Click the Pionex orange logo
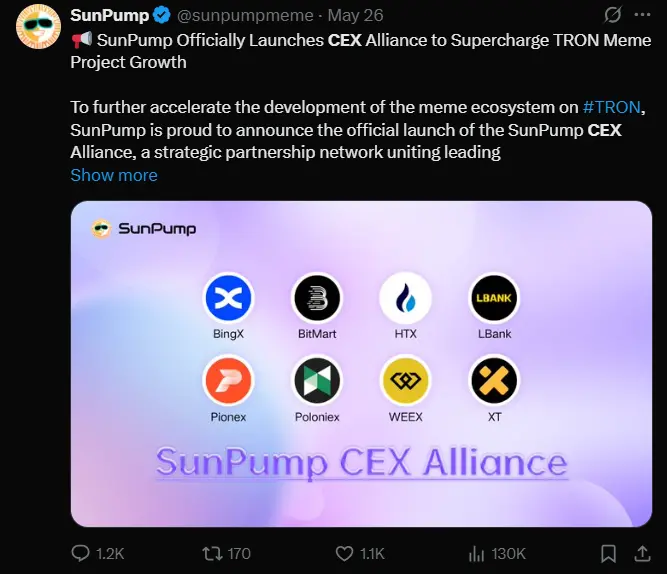Viewport: 667px width, 574px height. pos(229,381)
